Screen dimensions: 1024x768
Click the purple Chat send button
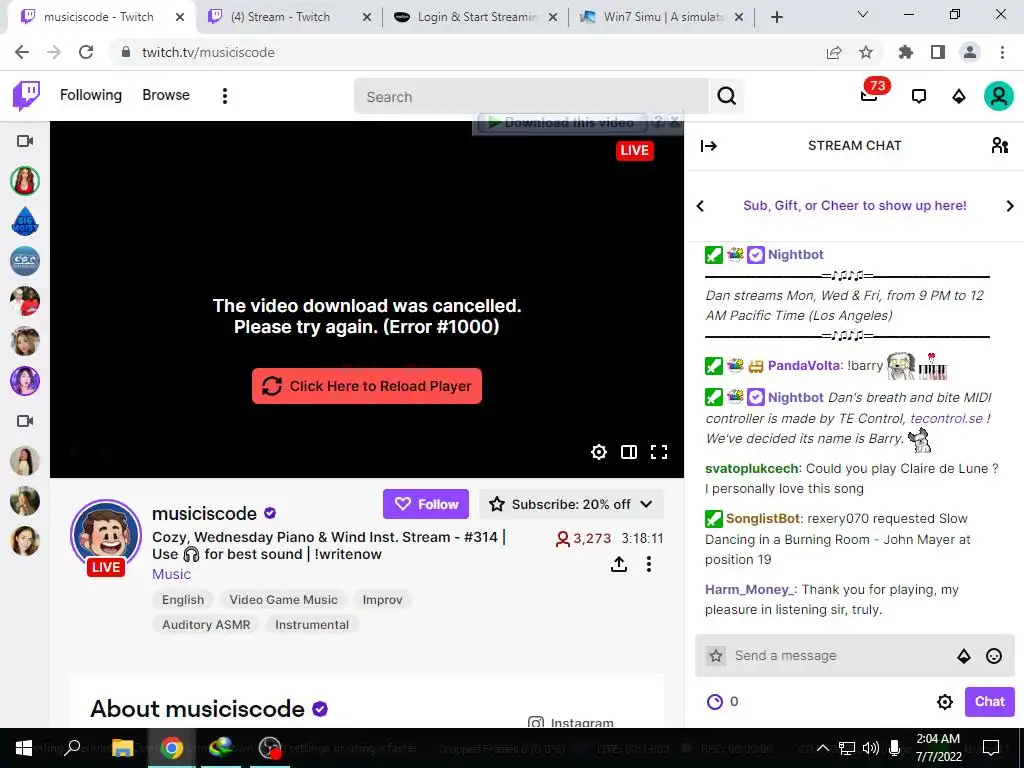[989, 701]
